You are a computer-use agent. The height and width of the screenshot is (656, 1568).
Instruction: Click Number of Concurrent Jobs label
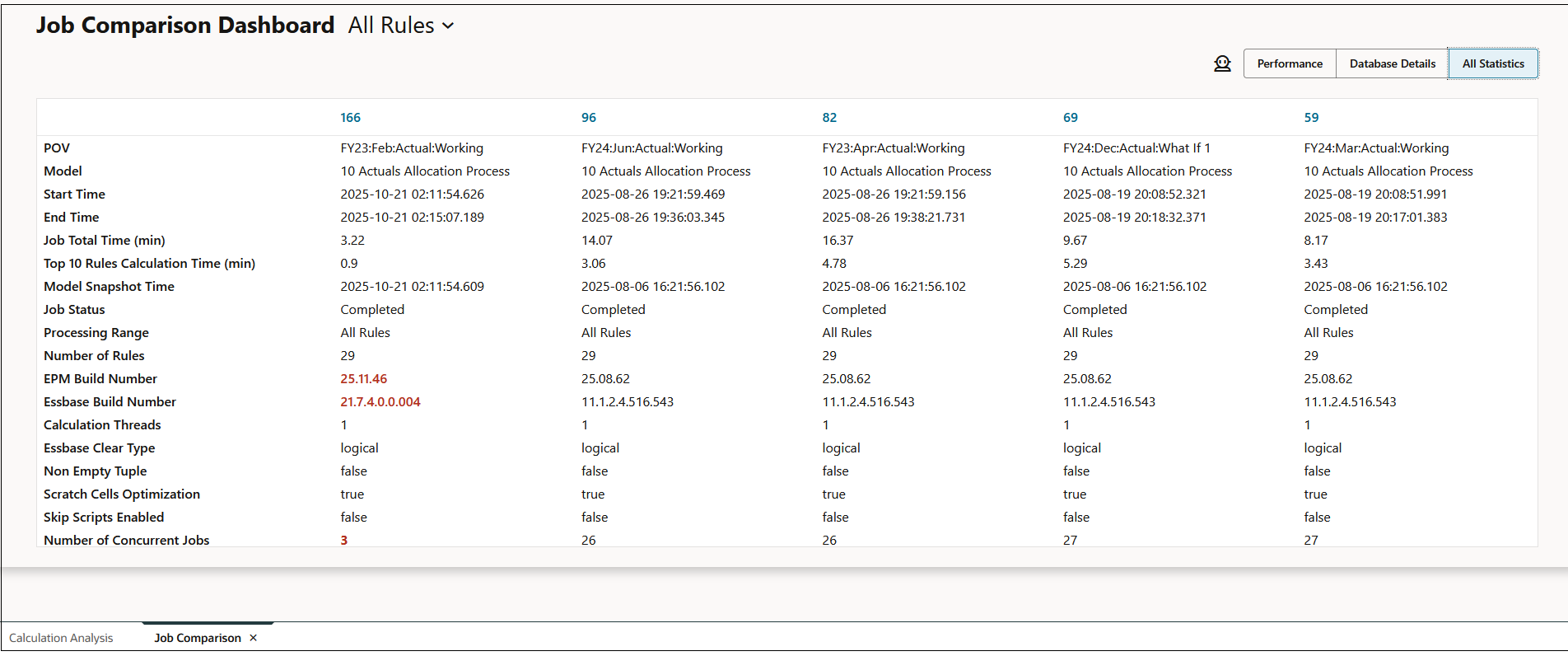pos(127,541)
